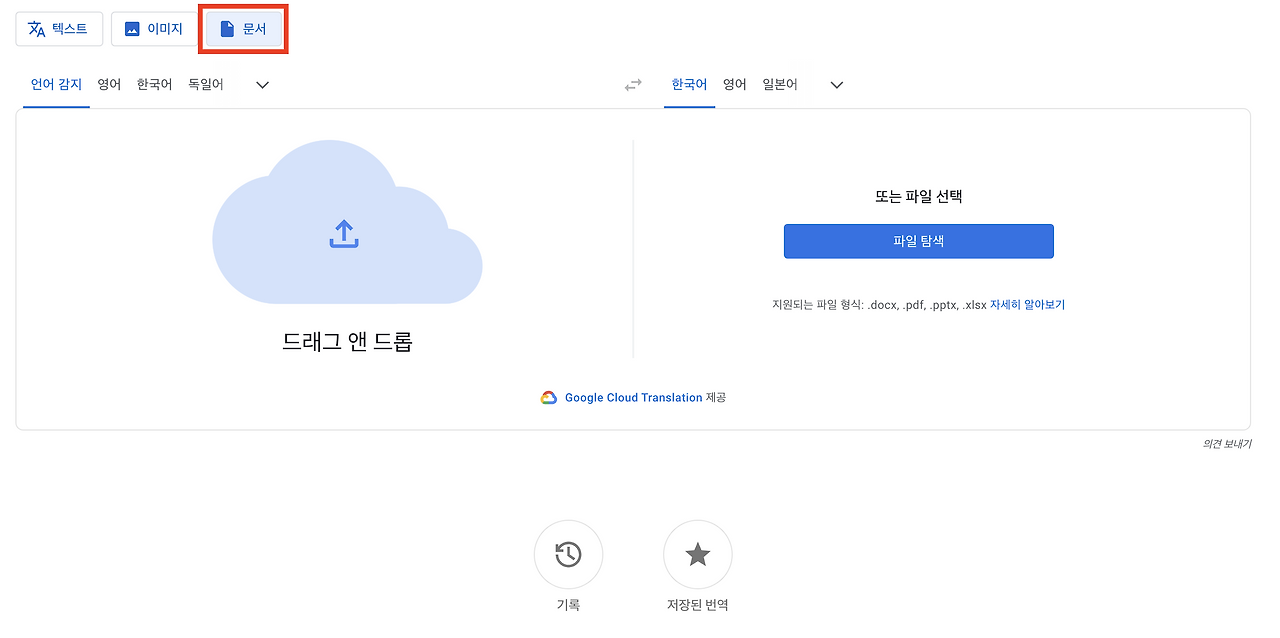Expand the target language dropdown chevron

click(836, 86)
